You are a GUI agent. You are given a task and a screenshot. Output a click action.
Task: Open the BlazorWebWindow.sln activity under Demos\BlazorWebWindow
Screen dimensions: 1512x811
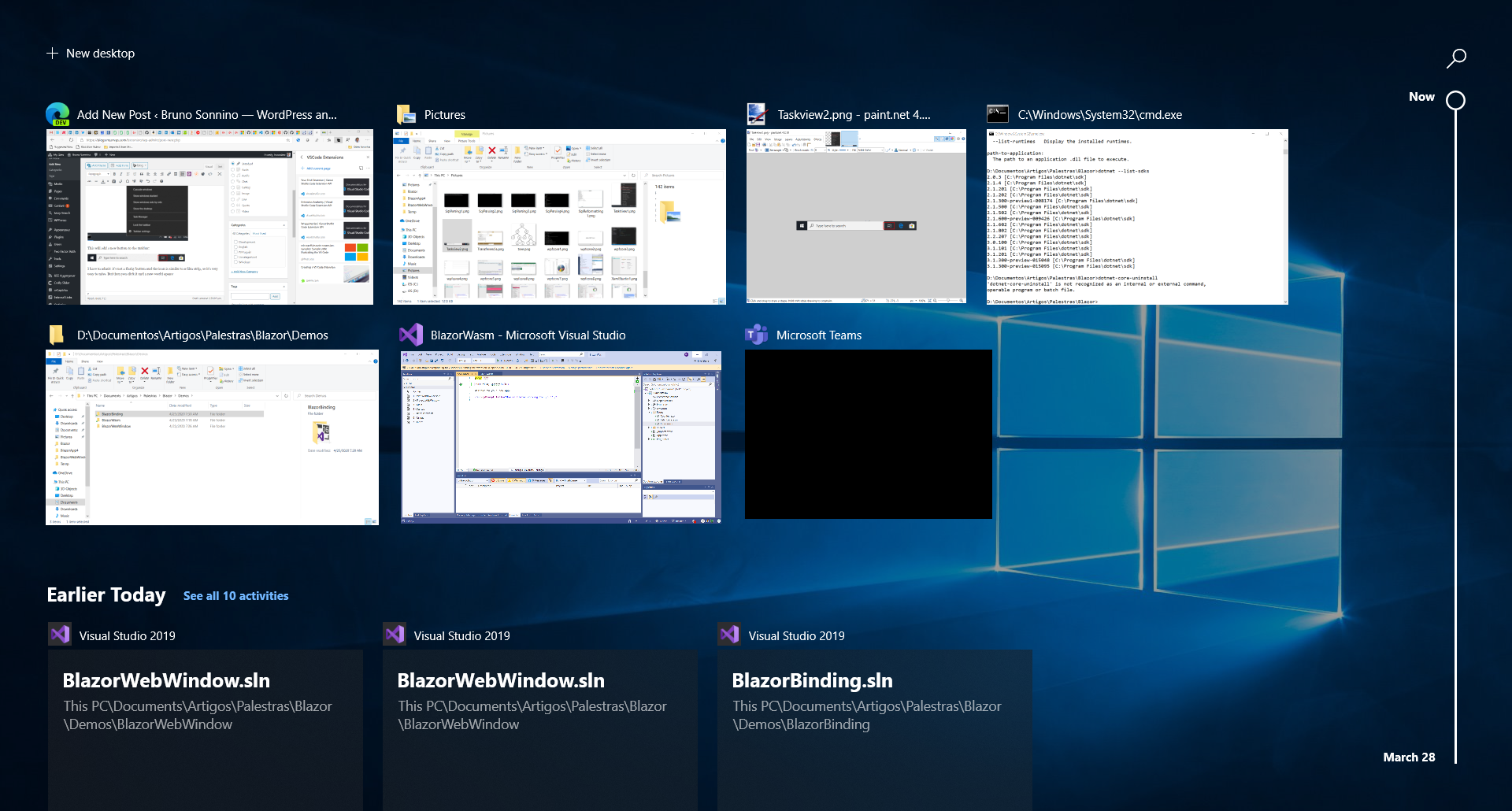click(x=206, y=730)
